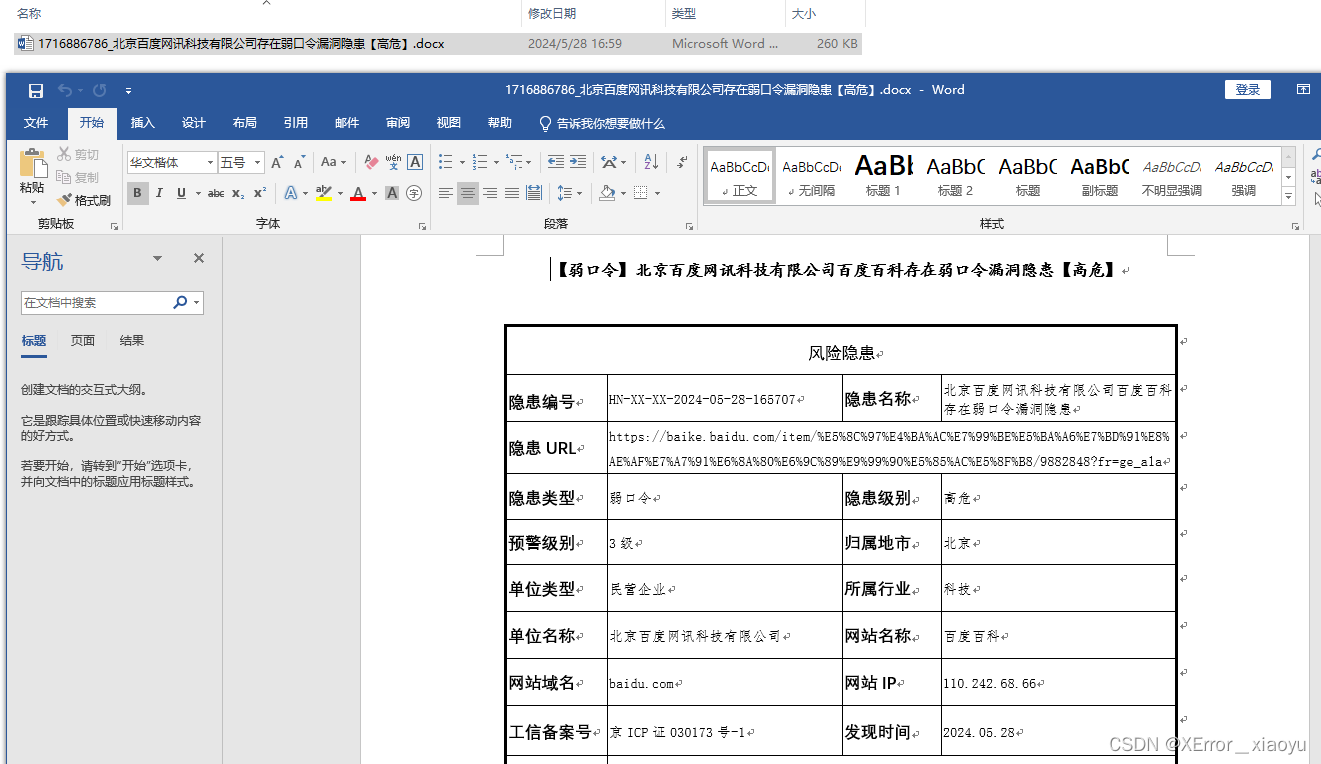Toggle center alignment

468,193
